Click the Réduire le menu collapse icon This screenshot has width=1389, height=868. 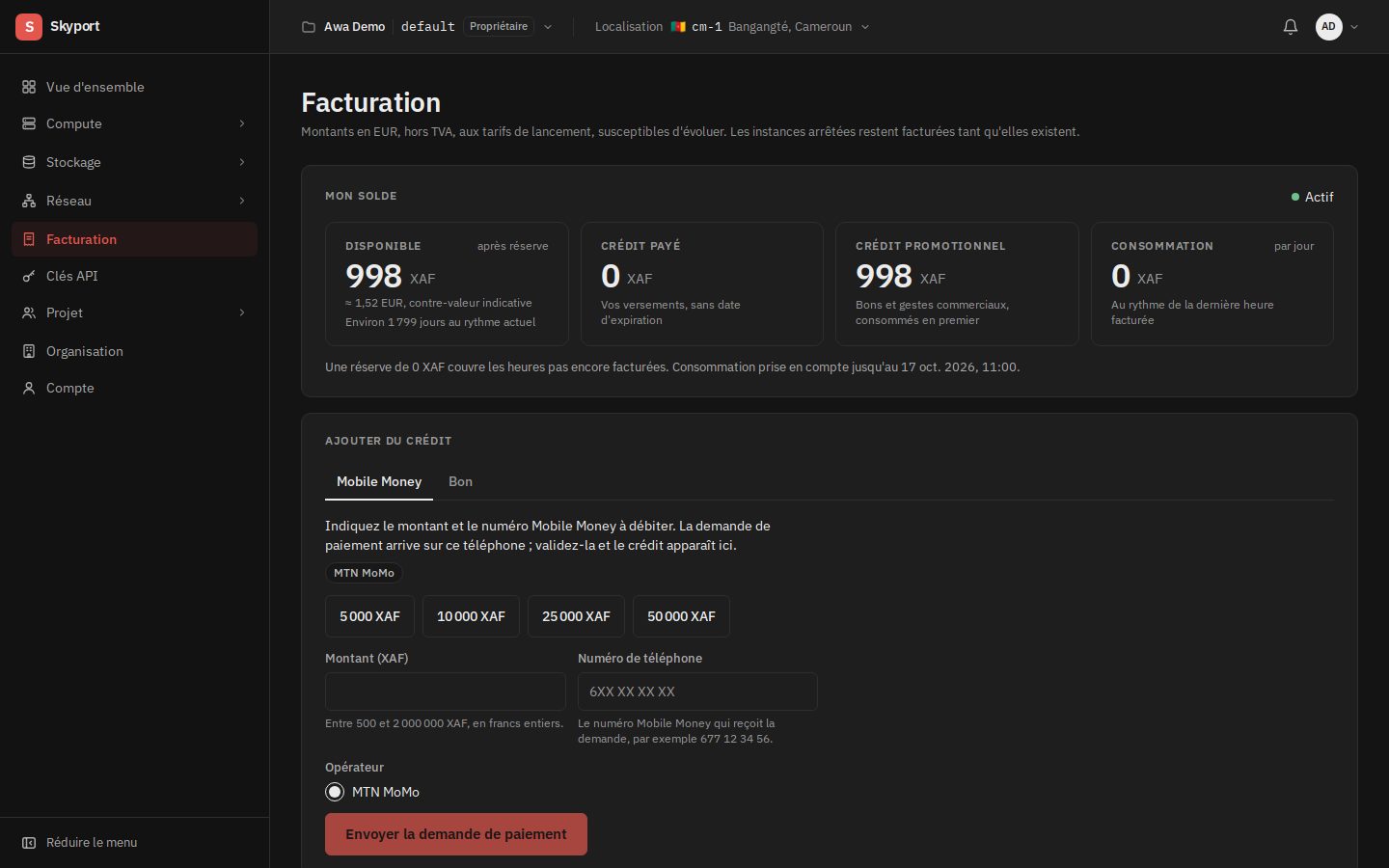pyautogui.click(x=29, y=843)
